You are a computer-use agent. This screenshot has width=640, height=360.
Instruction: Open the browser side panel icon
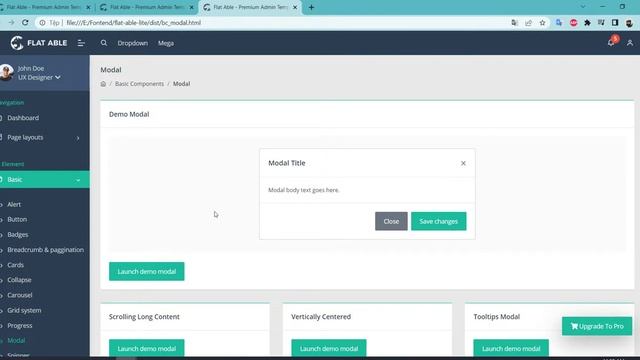click(615, 23)
